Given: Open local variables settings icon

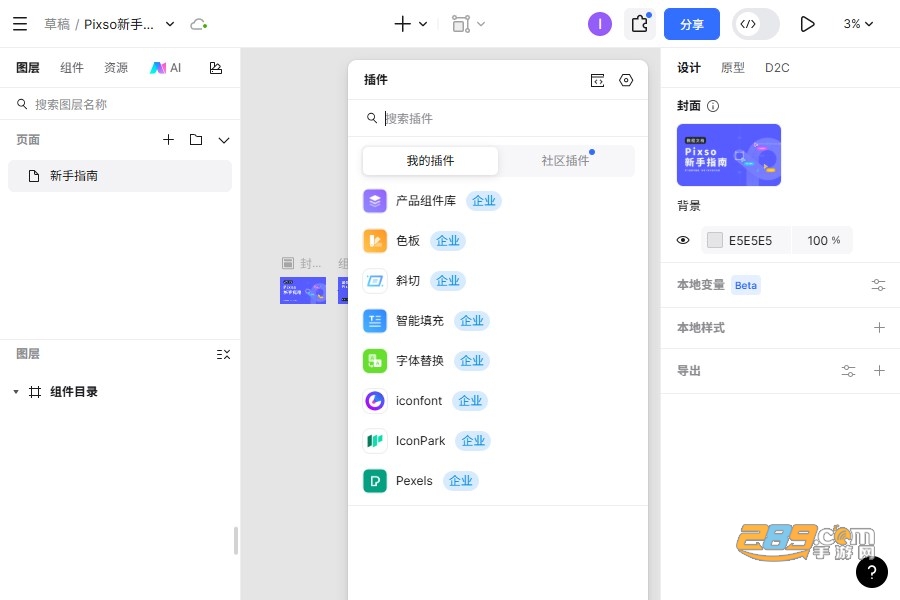Looking at the screenshot, I should click(x=878, y=285).
